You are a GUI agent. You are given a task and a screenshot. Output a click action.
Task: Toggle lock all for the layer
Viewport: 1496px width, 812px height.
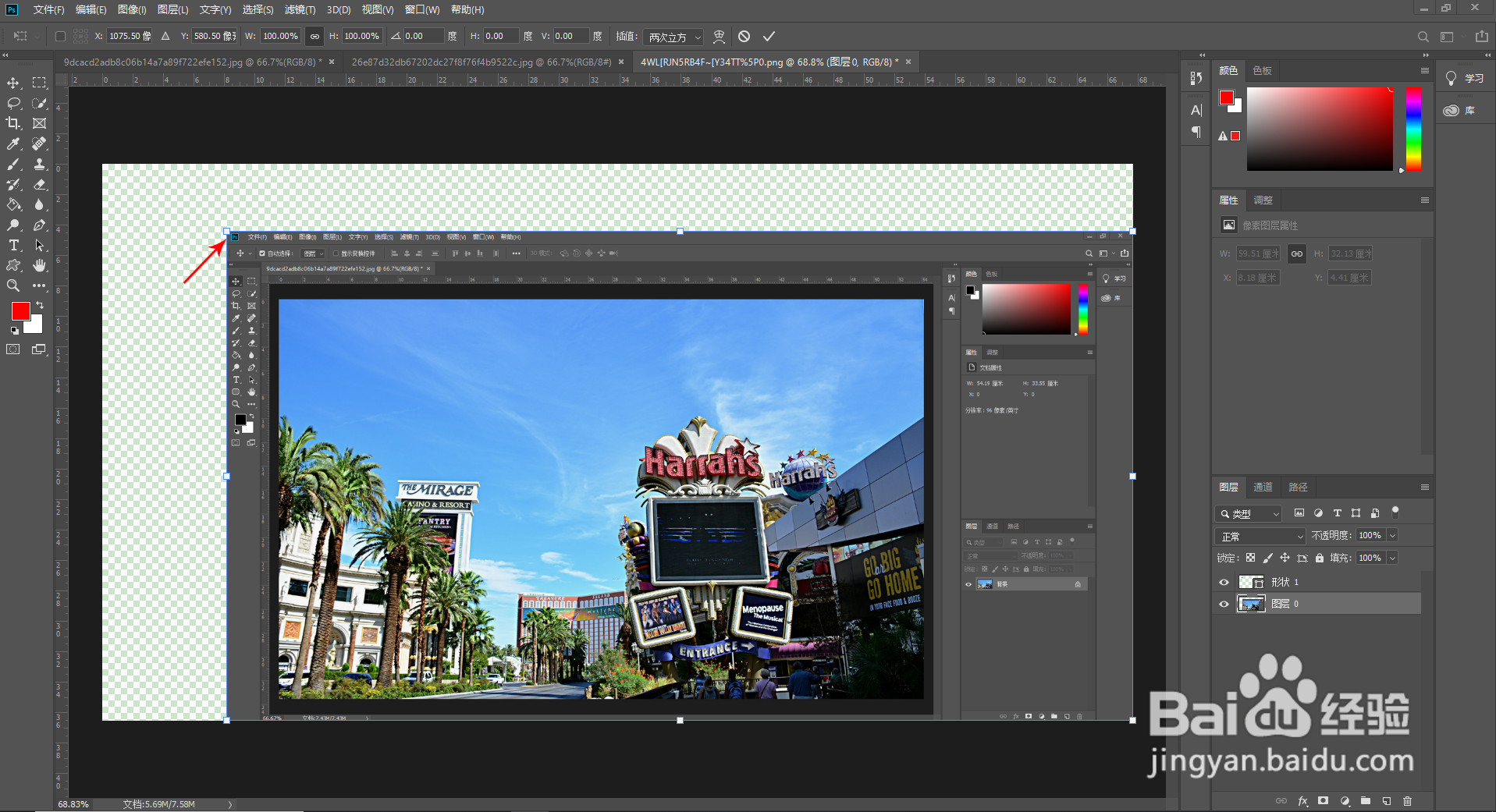1320,558
